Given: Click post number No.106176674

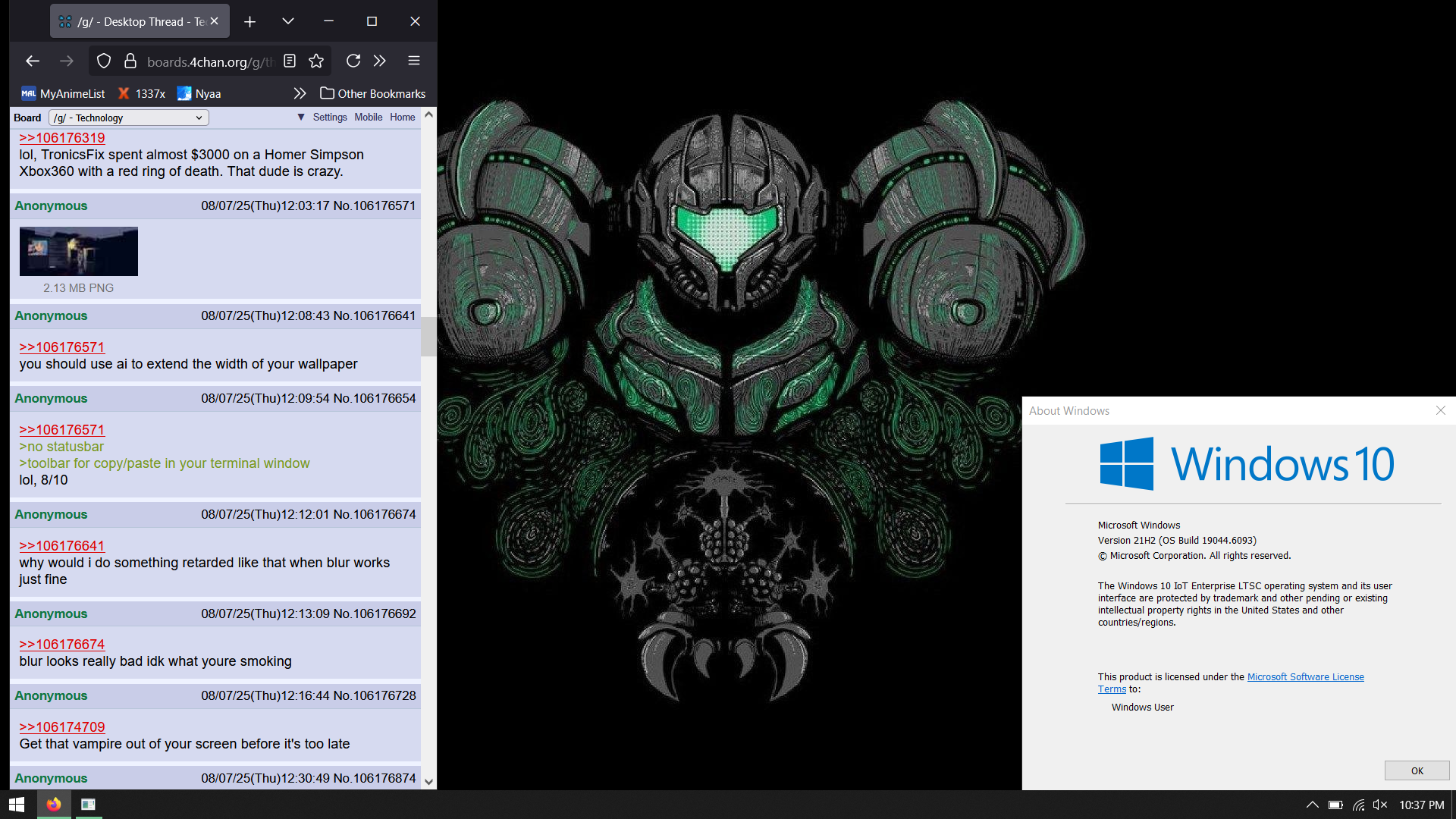Looking at the screenshot, I should tap(375, 514).
